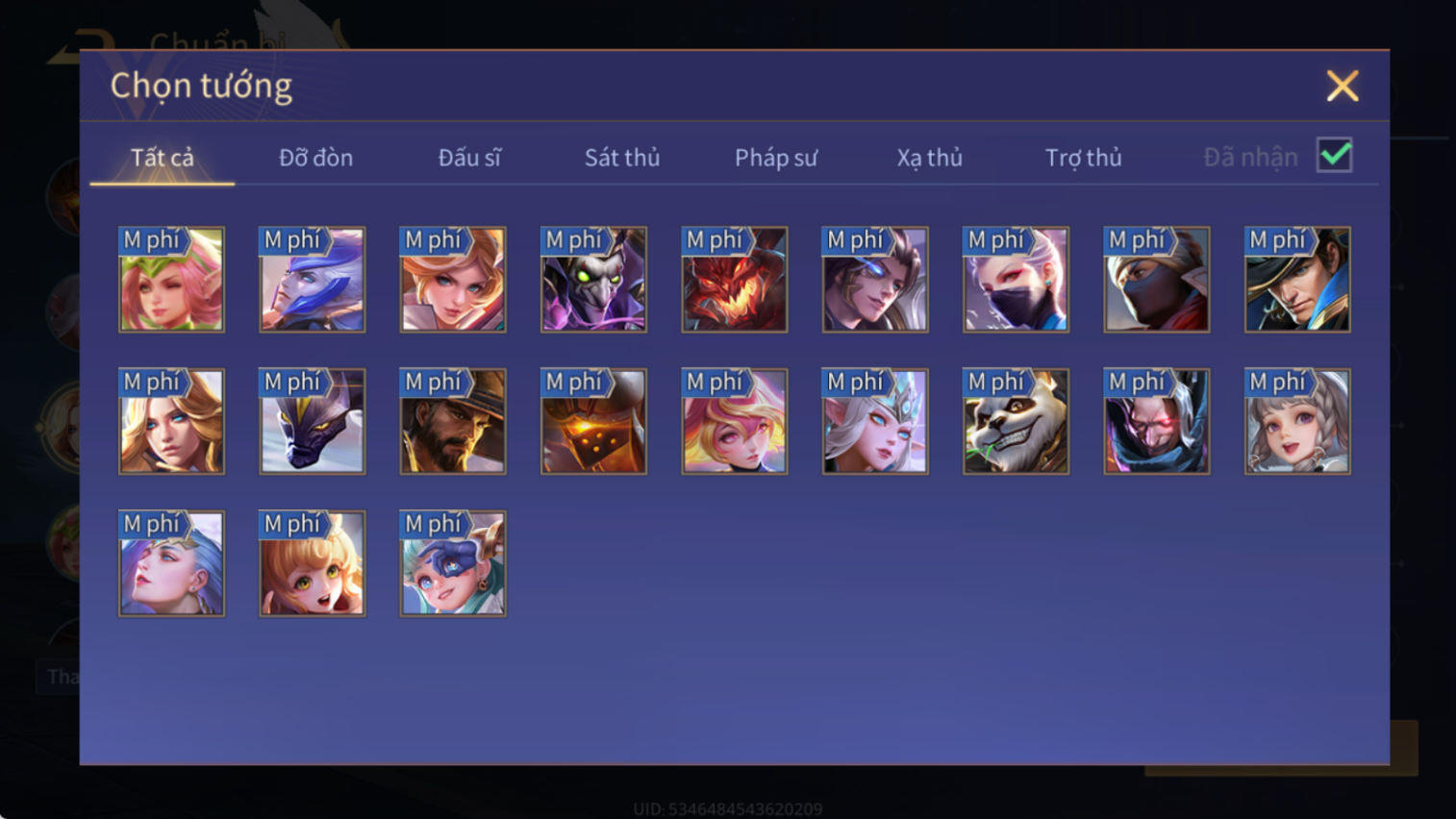Select the red-eyed hooded assassin hero
Viewport: 1456px width, 819px height.
tap(1156, 421)
